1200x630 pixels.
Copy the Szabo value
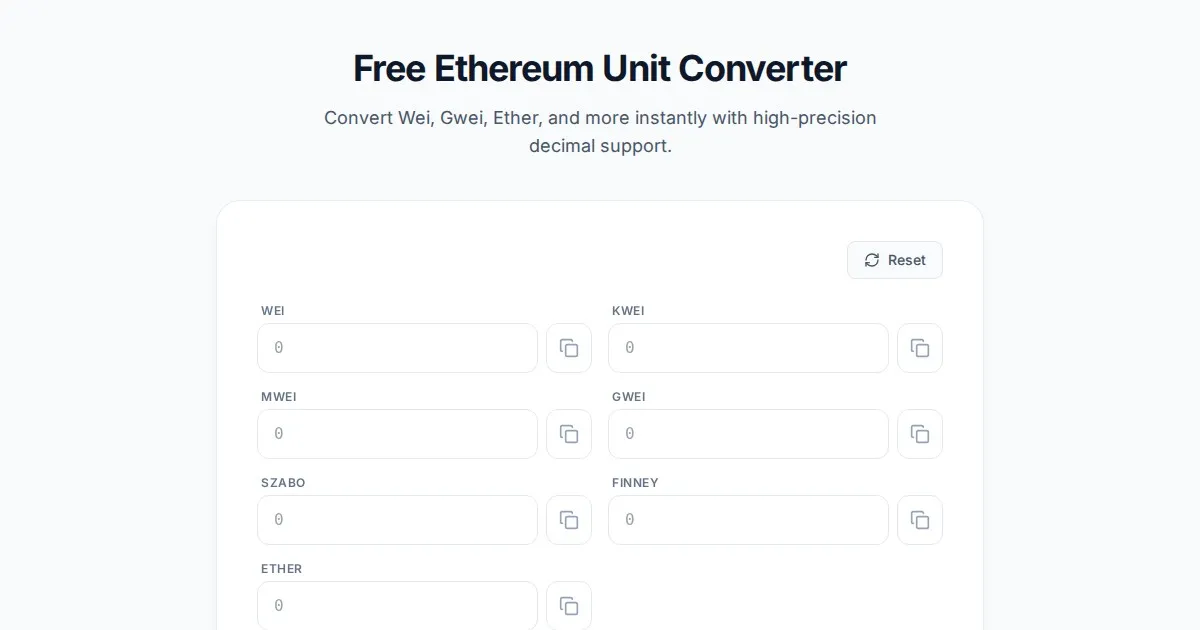click(569, 520)
